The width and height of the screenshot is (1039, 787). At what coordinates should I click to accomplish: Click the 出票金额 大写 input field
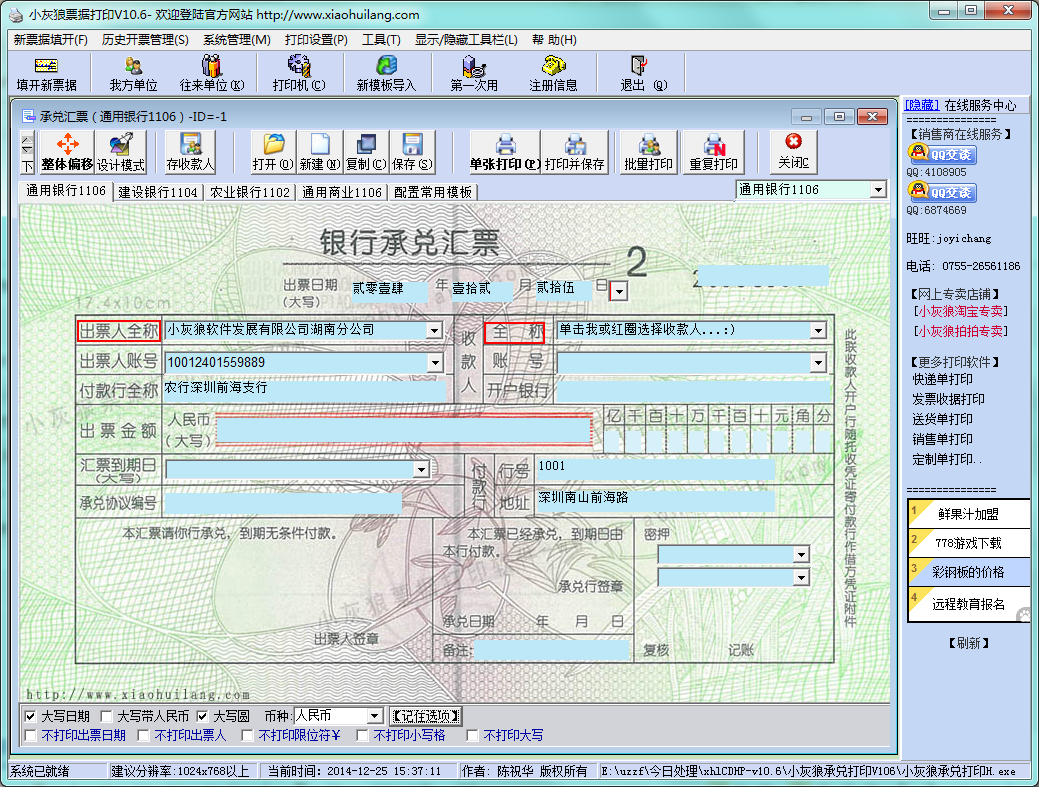pyautogui.click(x=403, y=429)
